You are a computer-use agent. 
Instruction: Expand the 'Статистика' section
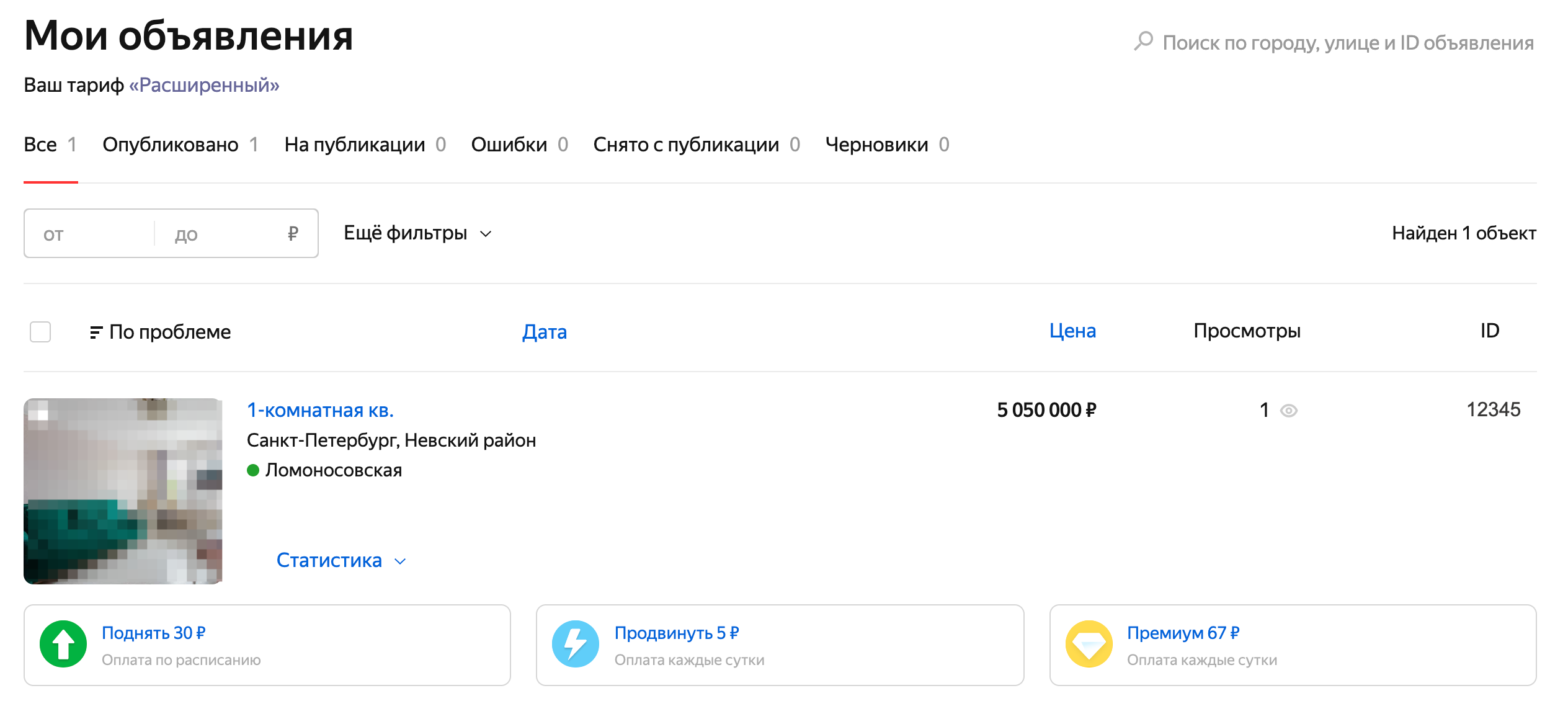(x=341, y=560)
